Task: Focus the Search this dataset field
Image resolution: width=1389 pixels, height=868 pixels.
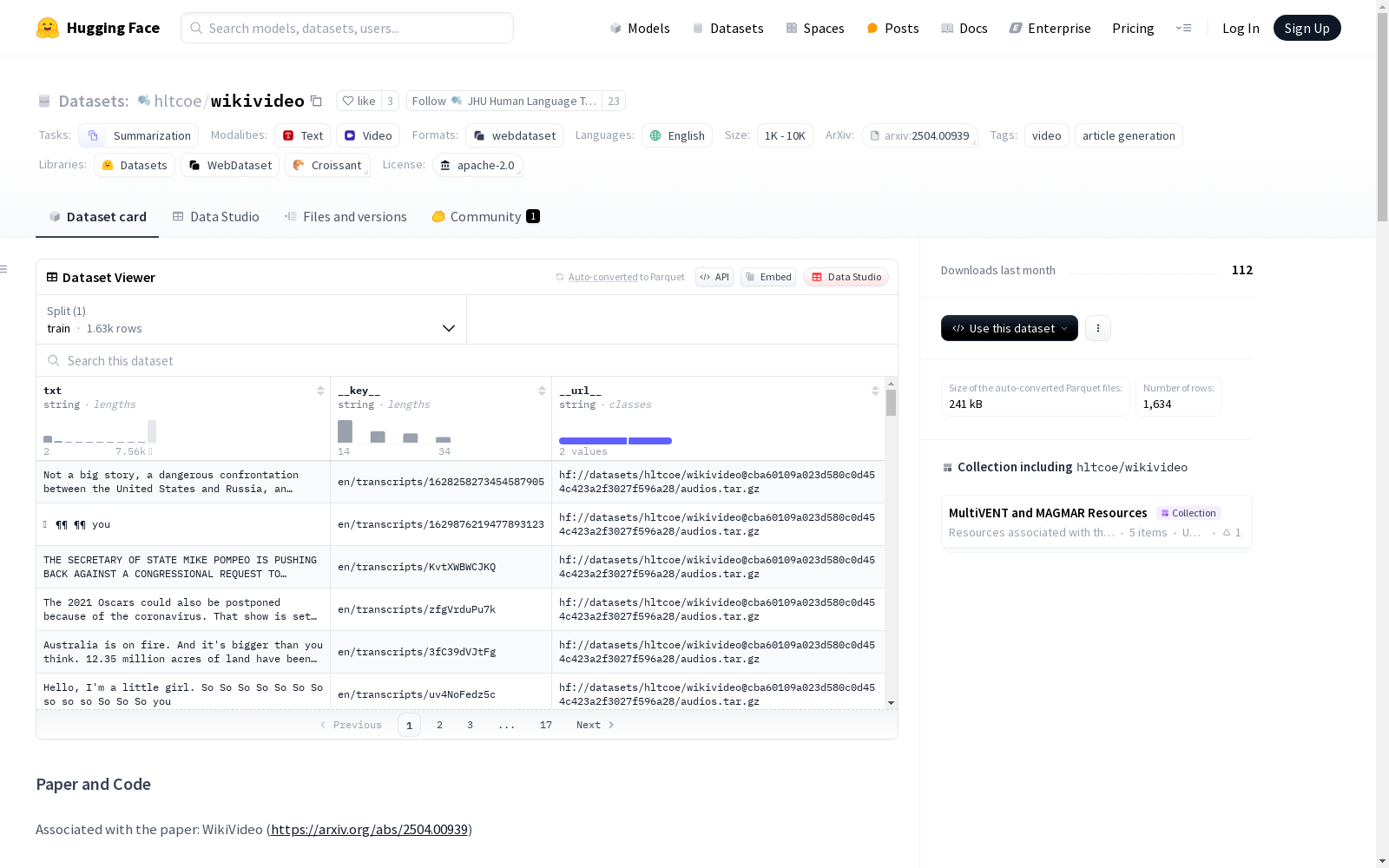Action: (x=467, y=360)
